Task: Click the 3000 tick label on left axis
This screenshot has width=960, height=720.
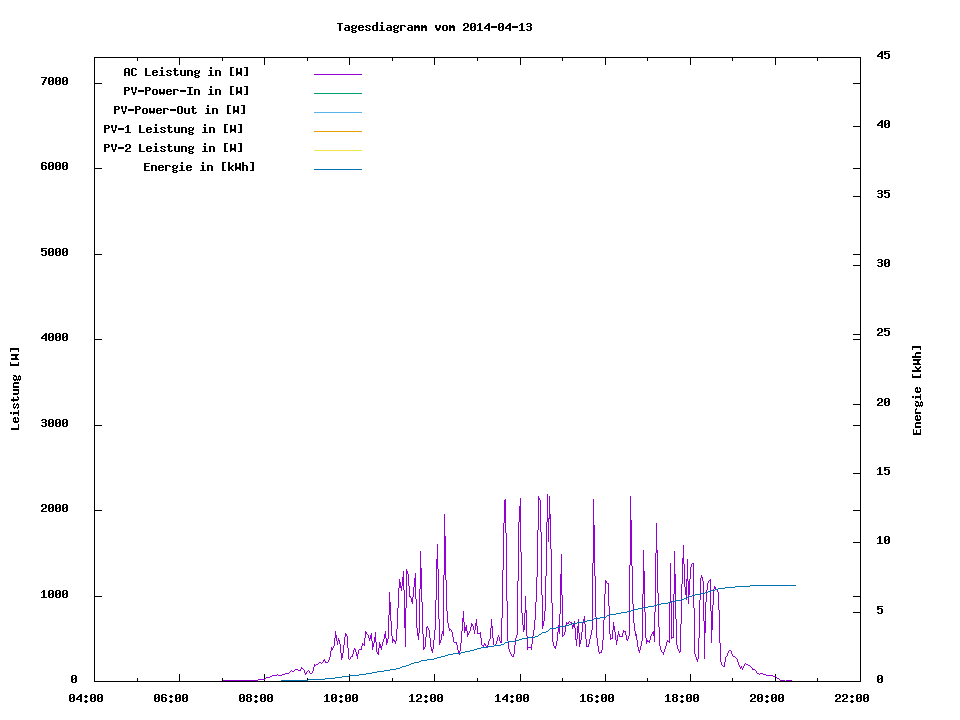Action: click(54, 424)
